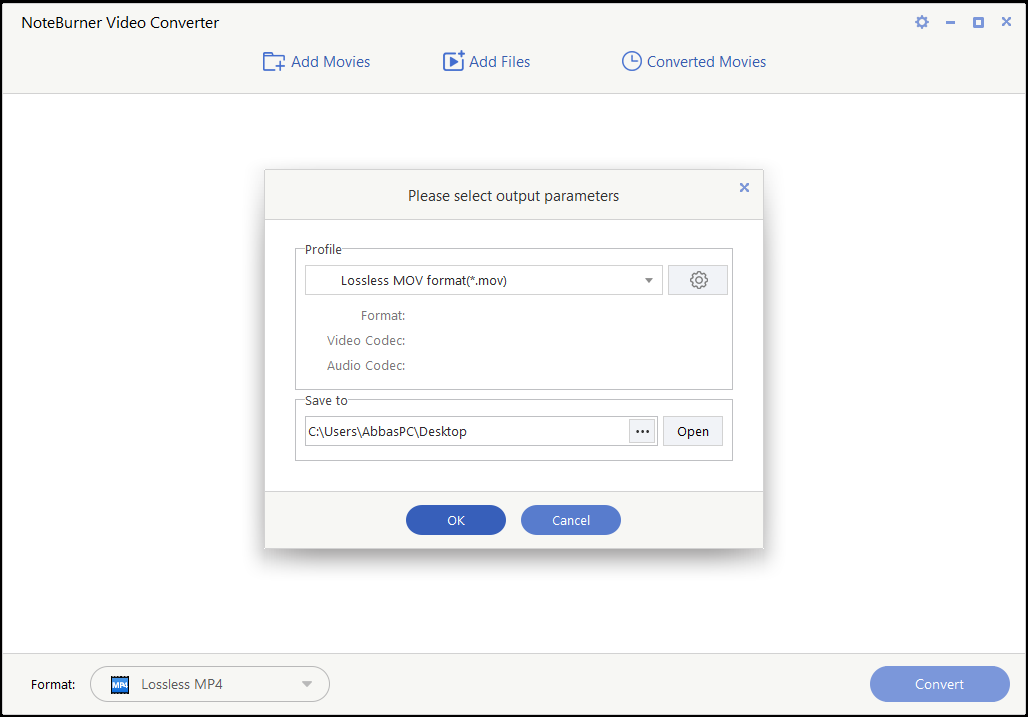Click the 'Video Codec:' label
This screenshot has height=717, width=1028.
366,341
